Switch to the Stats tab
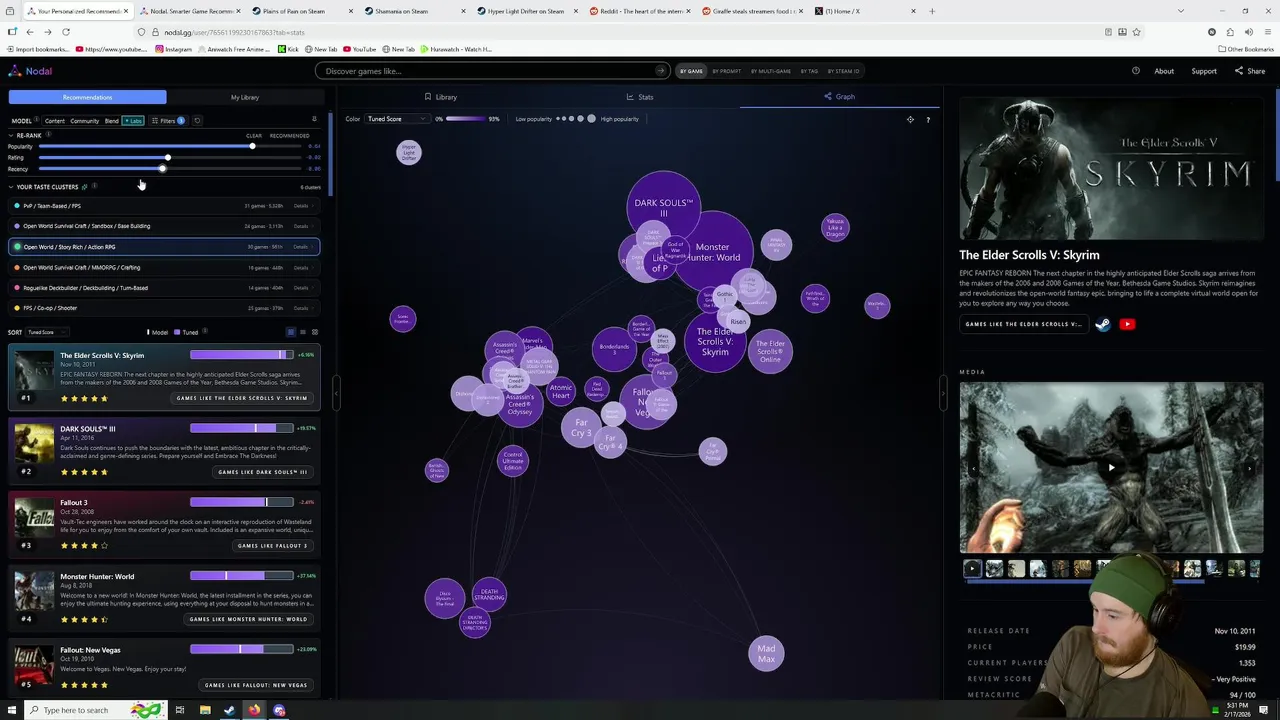Image resolution: width=1280 pixels, height=720 pixels. tap(640, 97)
